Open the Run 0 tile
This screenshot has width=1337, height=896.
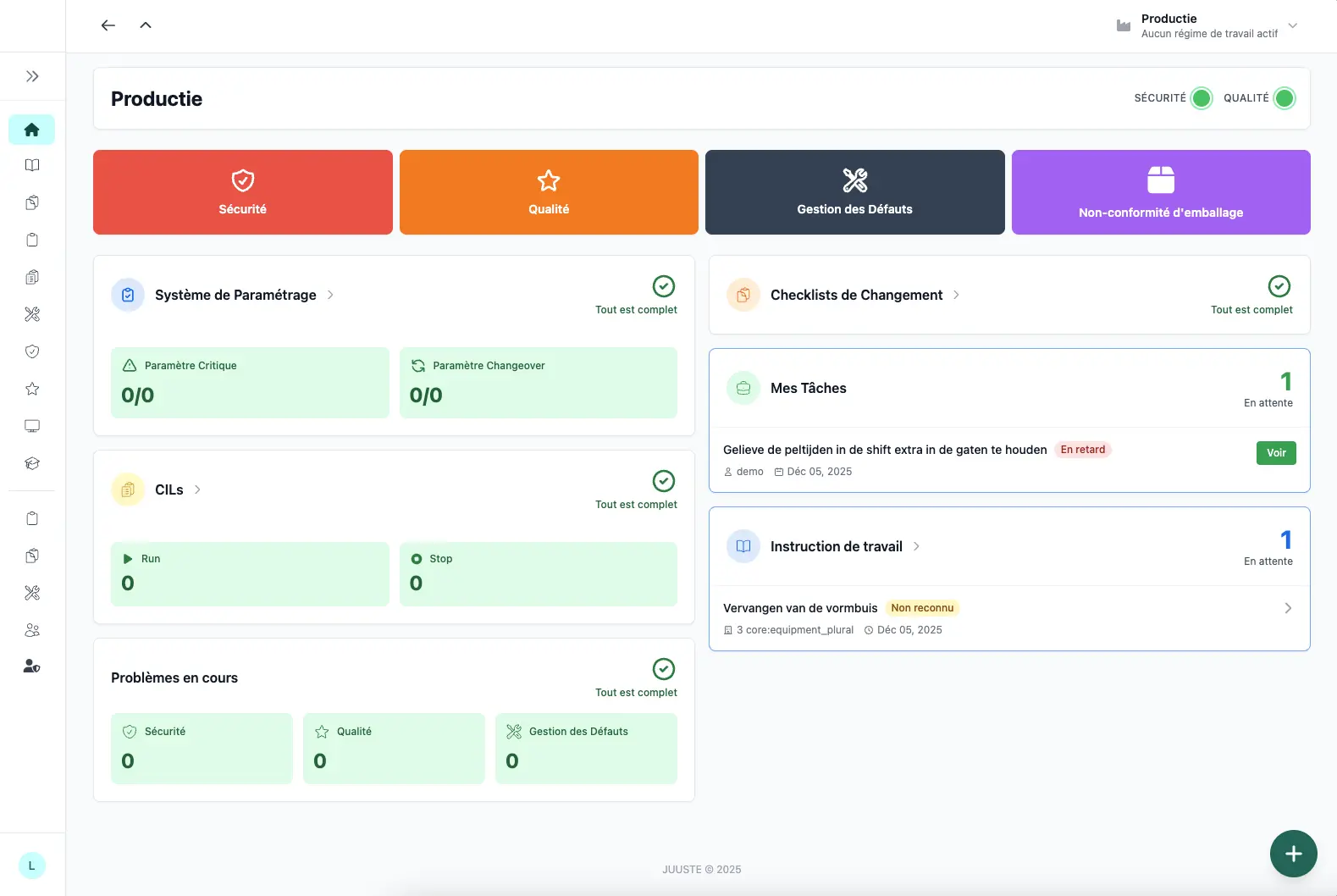click(250, 574)
